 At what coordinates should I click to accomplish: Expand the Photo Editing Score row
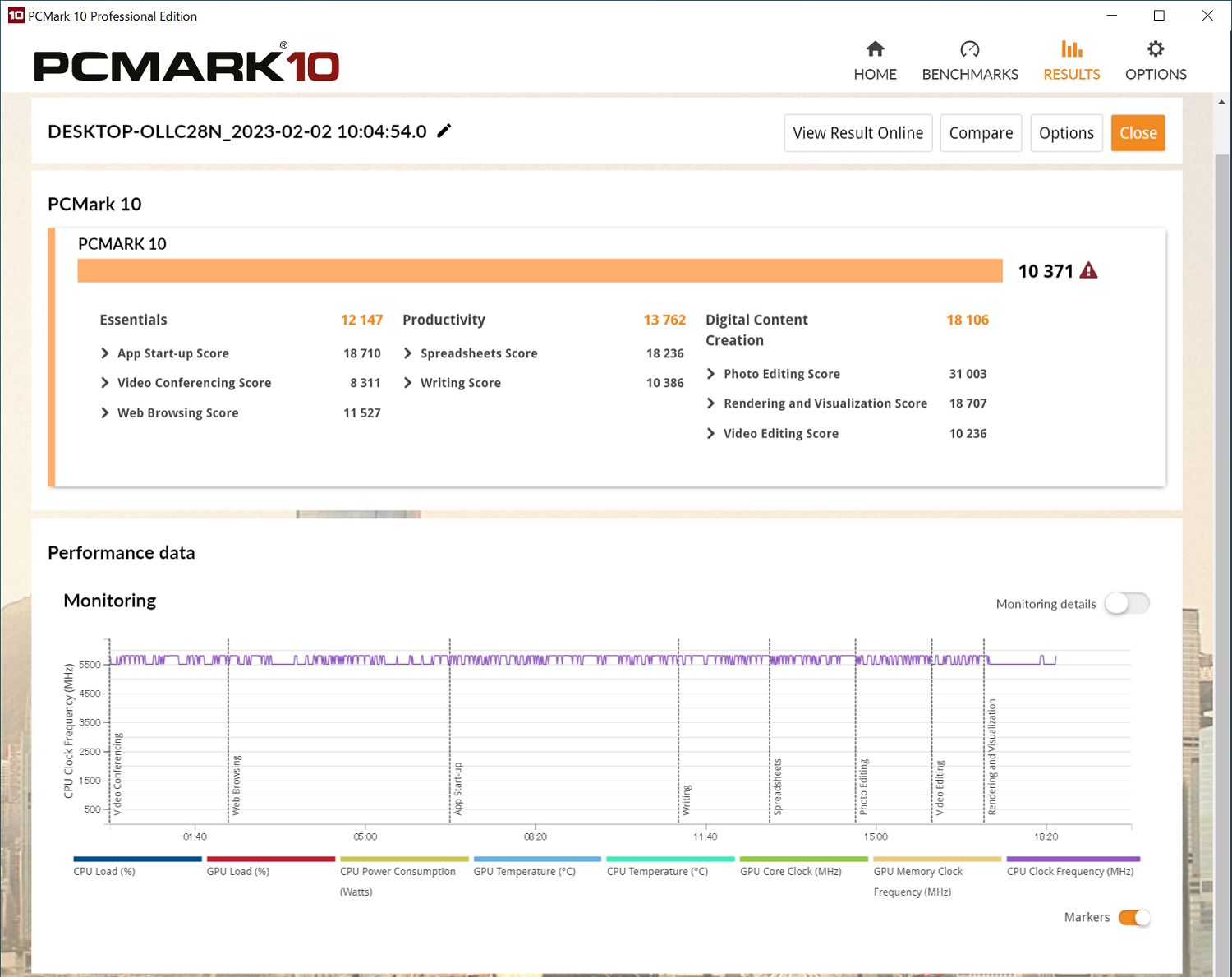710,374
